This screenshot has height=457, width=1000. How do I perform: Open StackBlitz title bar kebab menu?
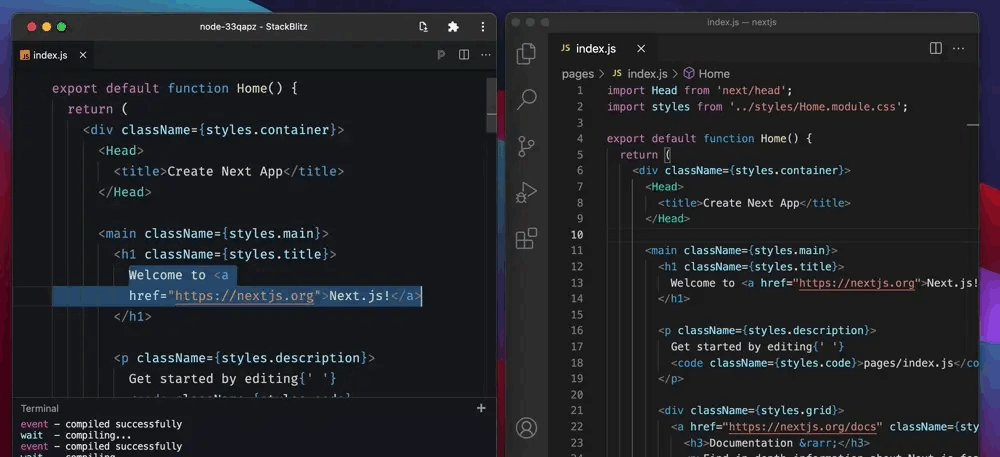coord(483,27)
